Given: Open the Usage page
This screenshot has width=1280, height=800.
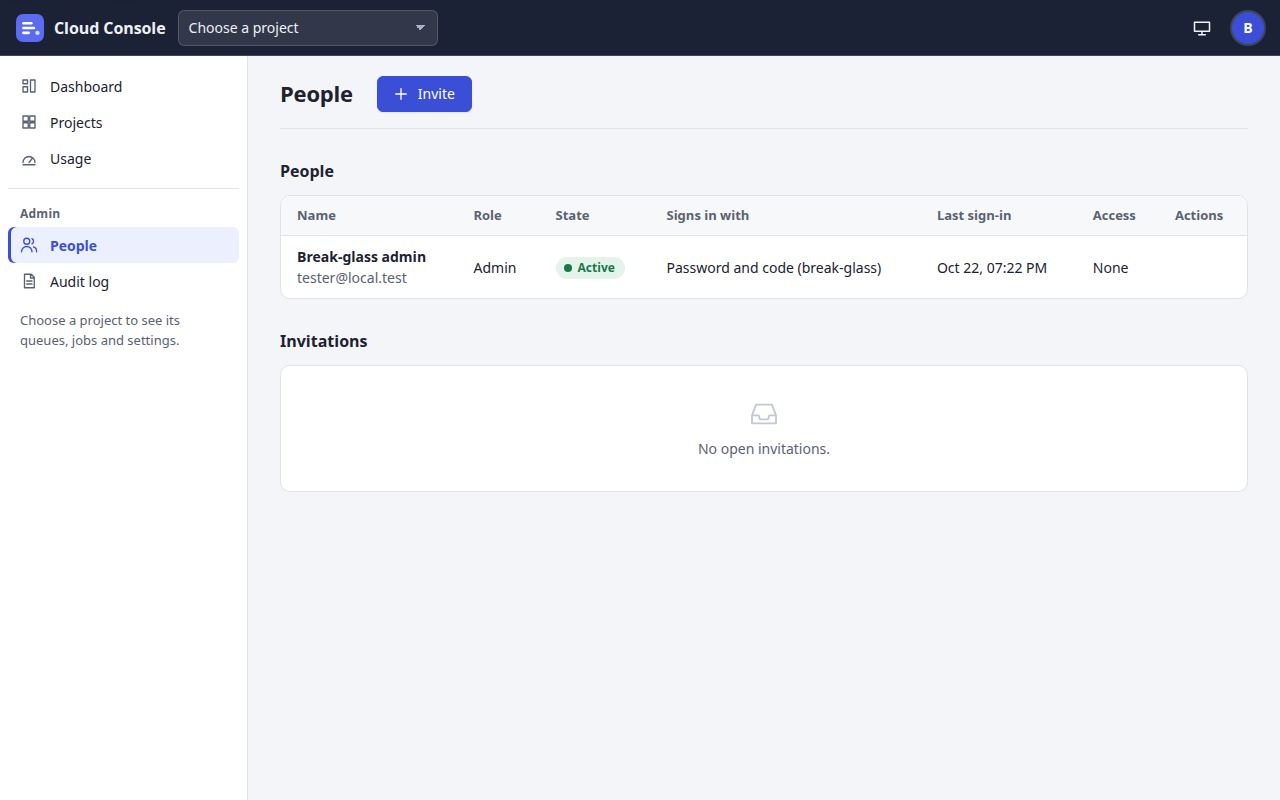Looking at the screenshot, I should (x=124, y=159).
